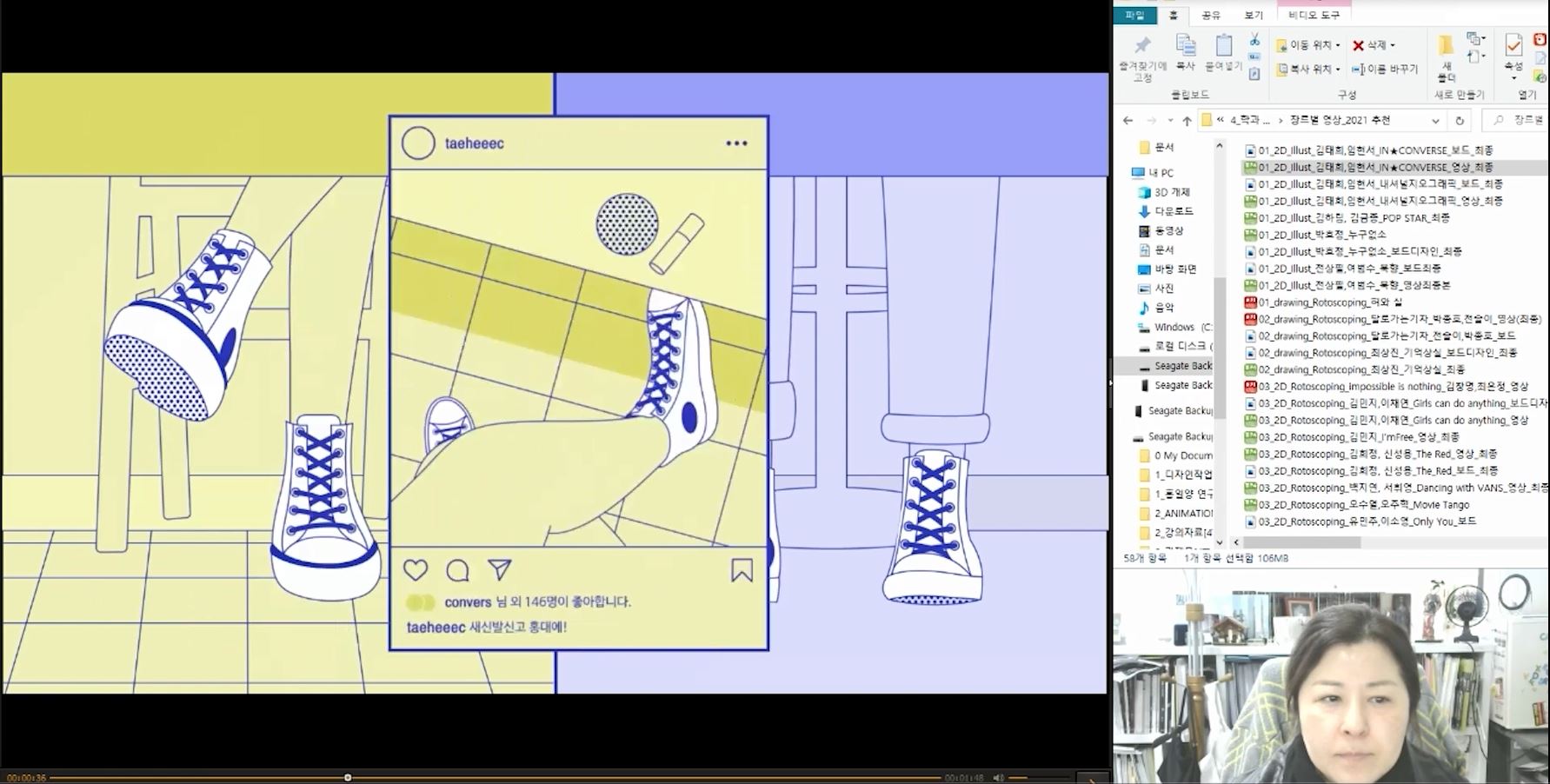Switch to the 홈 ribbon tab
The image size is (1550, 784).
click(1173, 15)
